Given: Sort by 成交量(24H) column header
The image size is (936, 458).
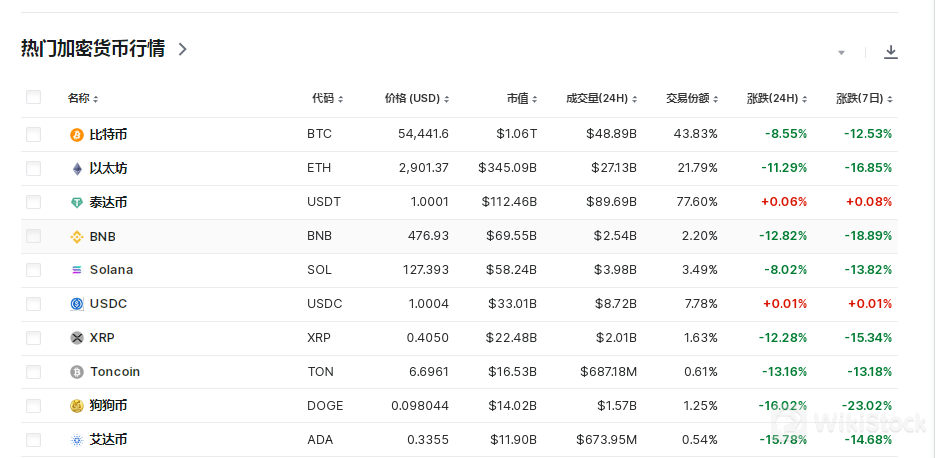Looking at the screenshot, I should point(600,98).
